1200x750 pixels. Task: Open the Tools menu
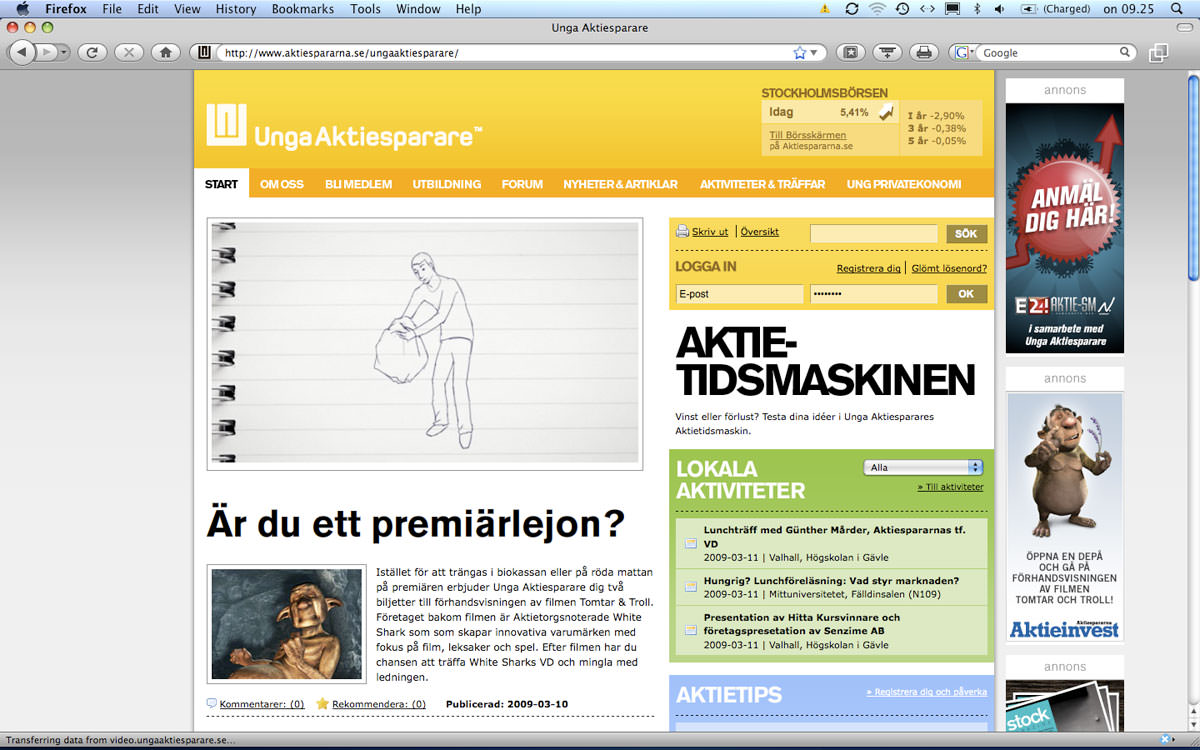tap(365, 9)
